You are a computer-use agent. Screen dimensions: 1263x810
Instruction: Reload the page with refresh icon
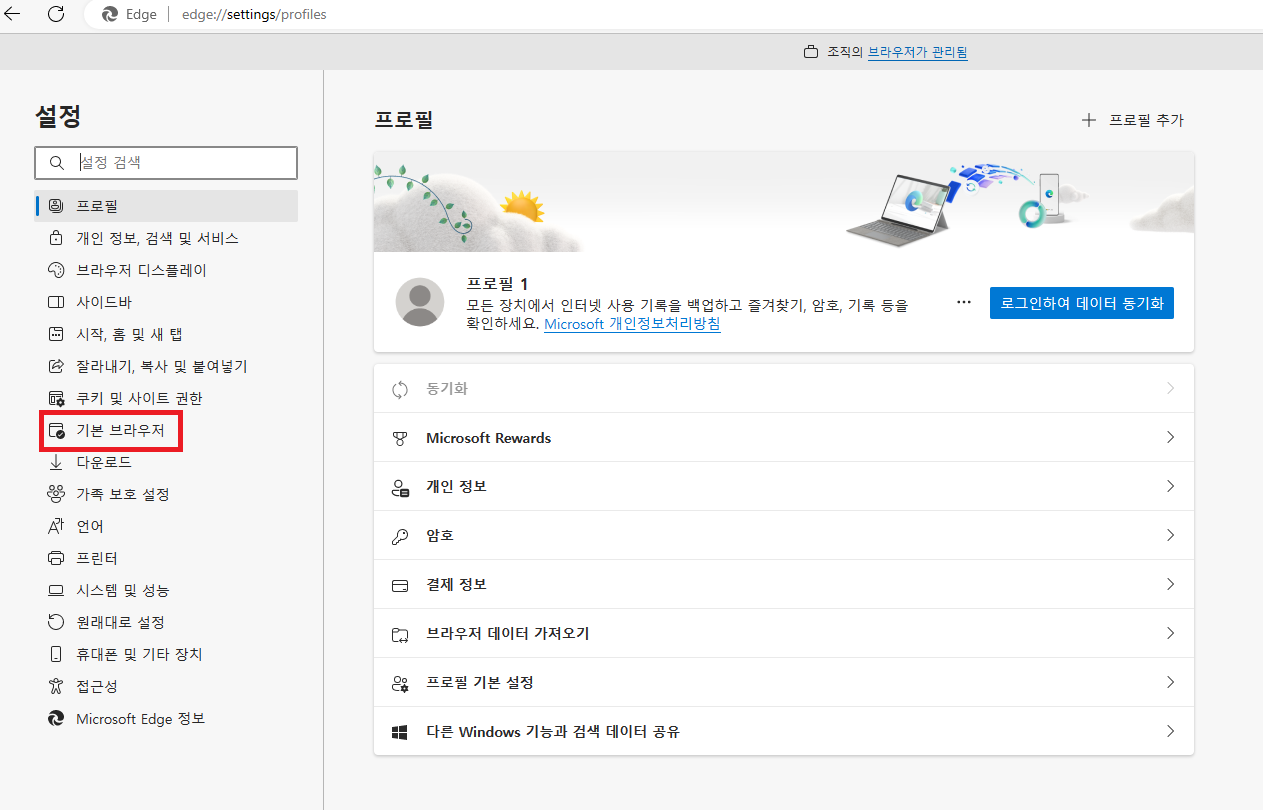[x=56, y=14]
